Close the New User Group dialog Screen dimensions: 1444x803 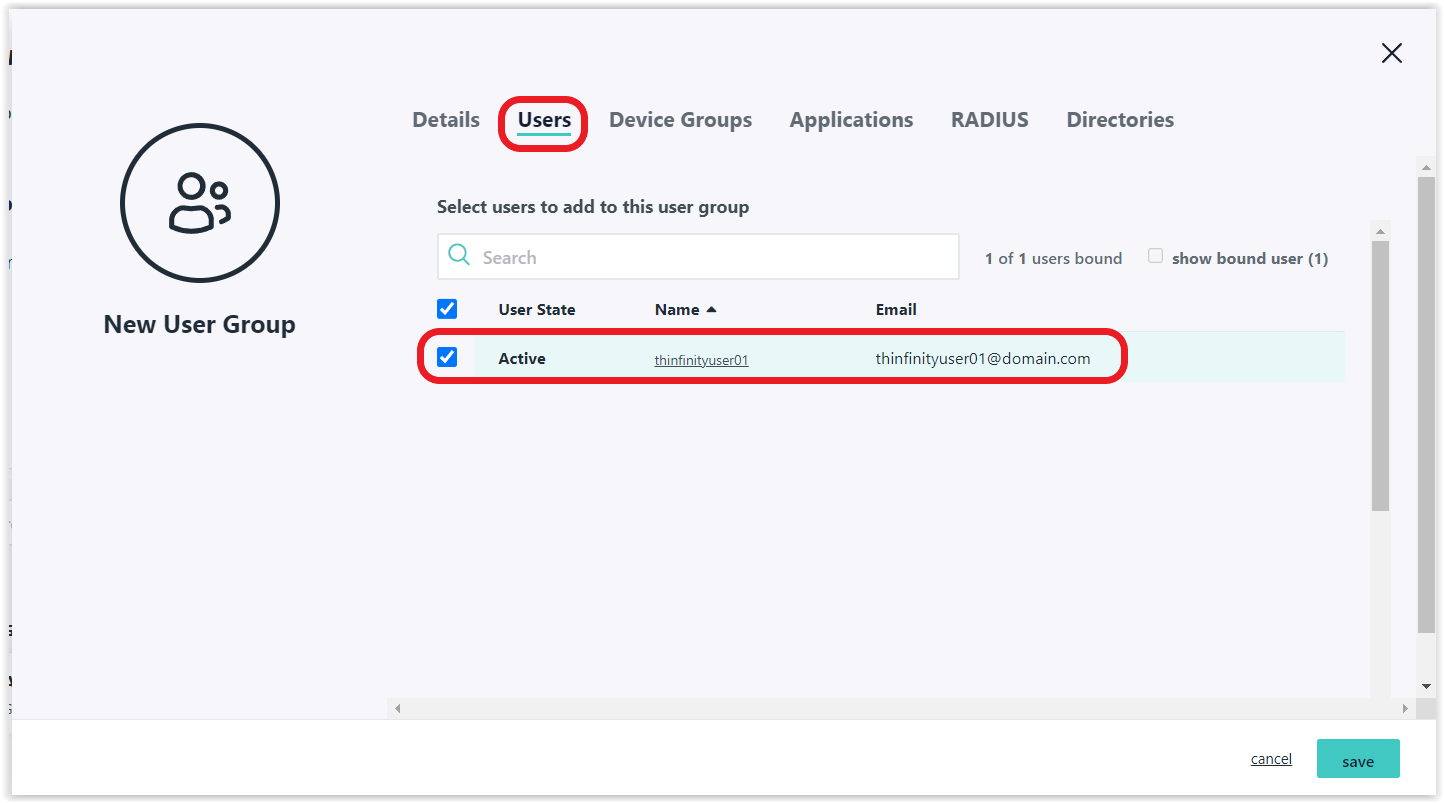1391,54
